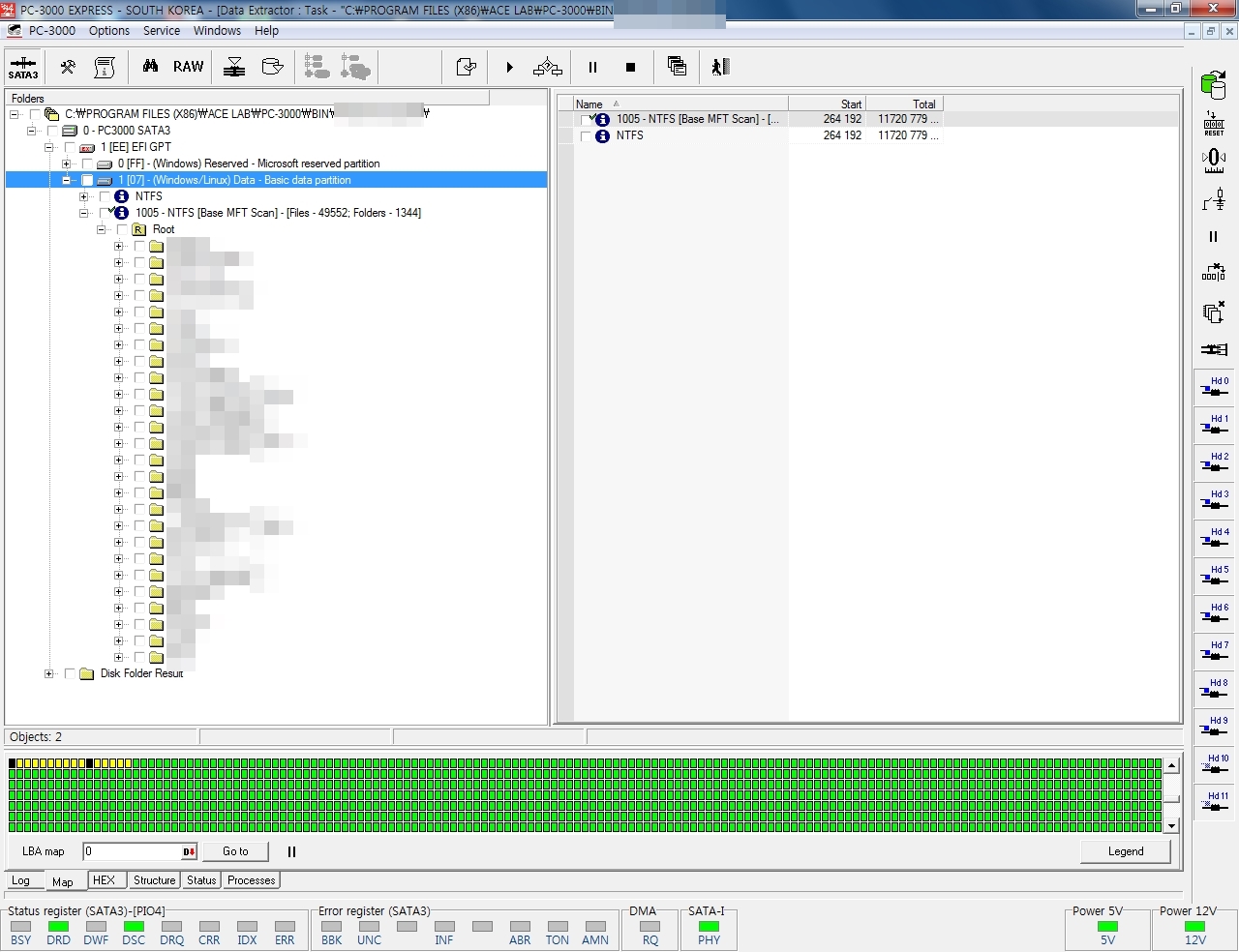Click the cascading windows icon

click(677, 67)
